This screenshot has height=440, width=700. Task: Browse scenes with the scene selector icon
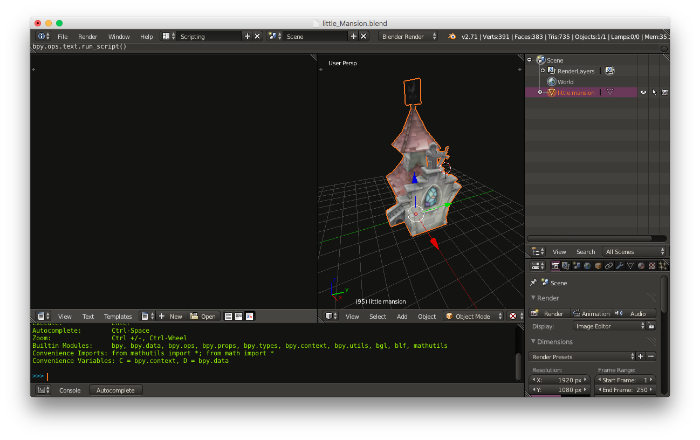pos(274,36)
